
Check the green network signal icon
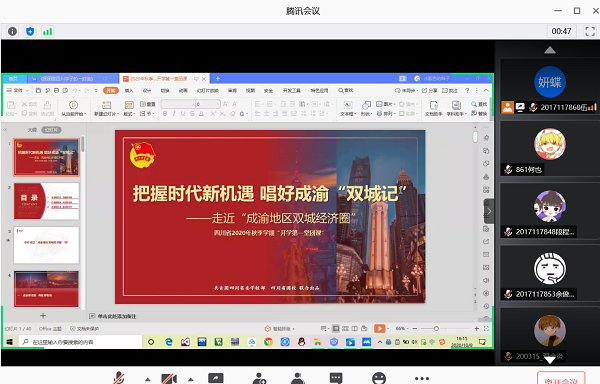47,31
